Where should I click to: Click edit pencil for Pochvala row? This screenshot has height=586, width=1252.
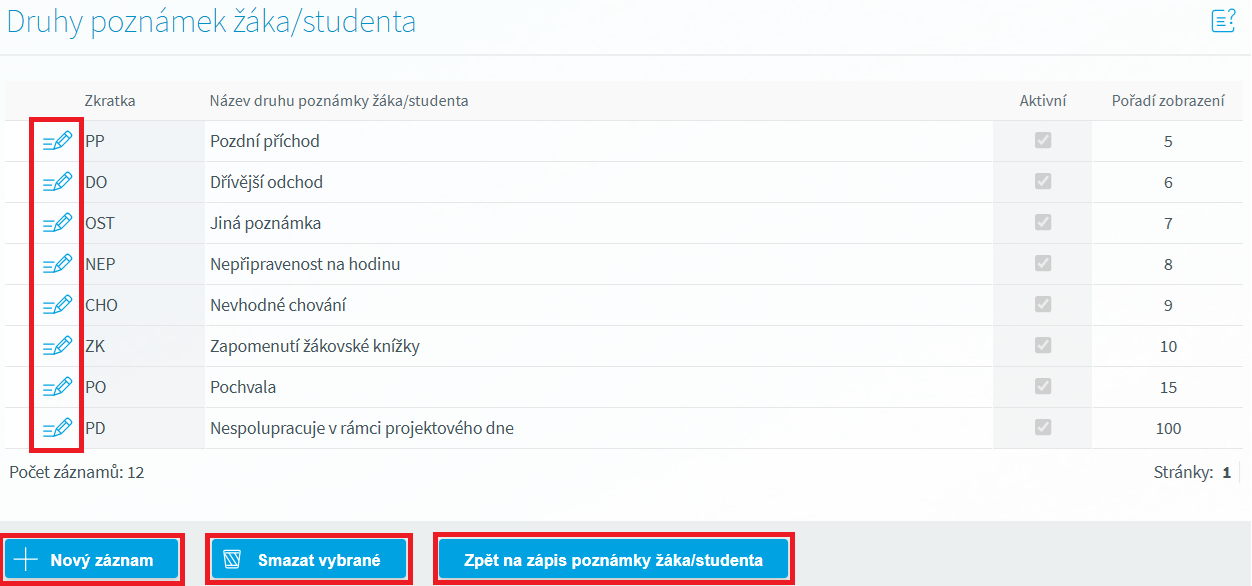click(57, 387)
